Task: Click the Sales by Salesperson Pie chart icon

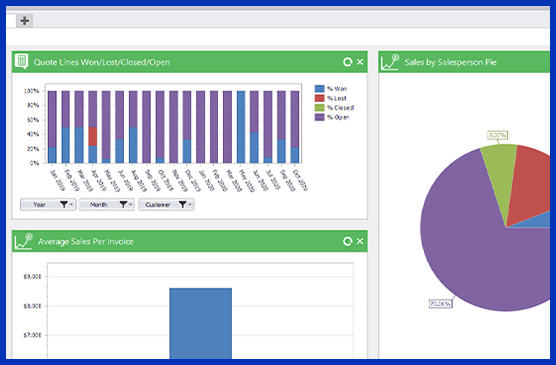Action: click(390, 62)
